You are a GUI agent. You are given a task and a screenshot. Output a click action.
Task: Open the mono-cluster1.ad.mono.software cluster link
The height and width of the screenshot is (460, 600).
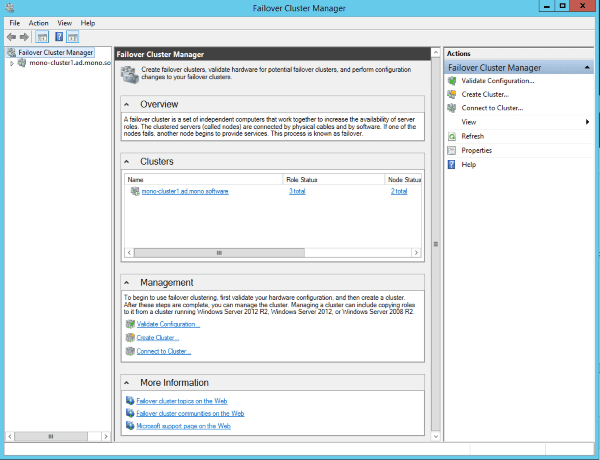point(185,191)
